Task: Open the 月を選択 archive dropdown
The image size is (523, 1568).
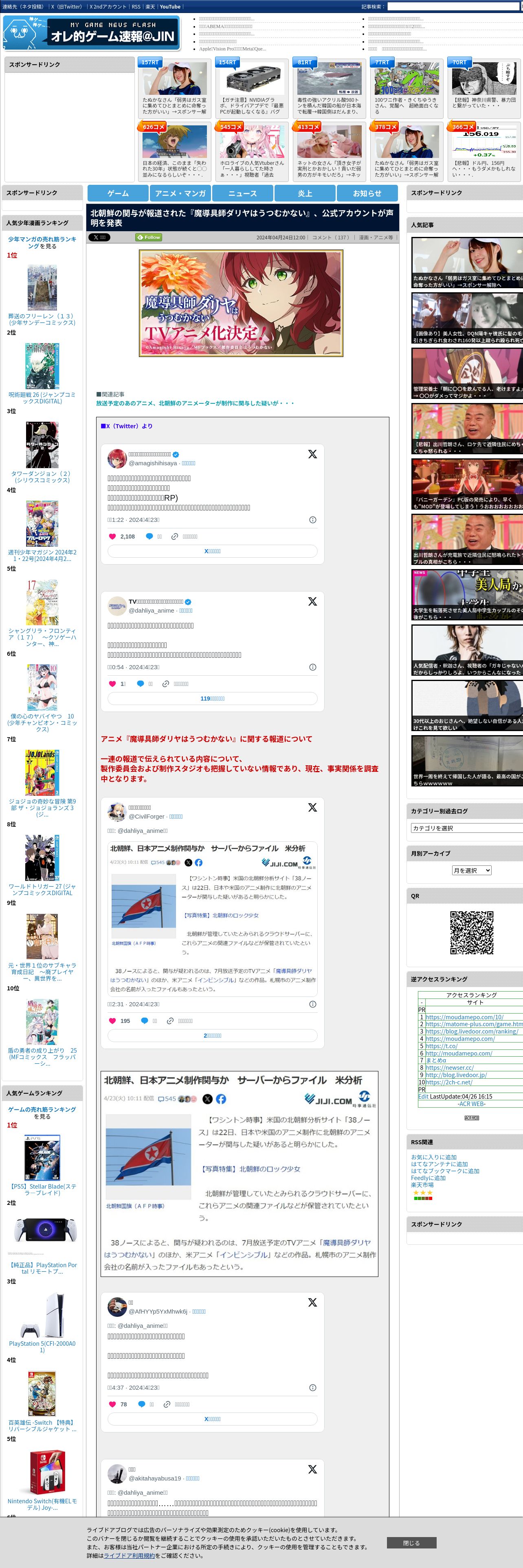Action: [x=471, y=870]
